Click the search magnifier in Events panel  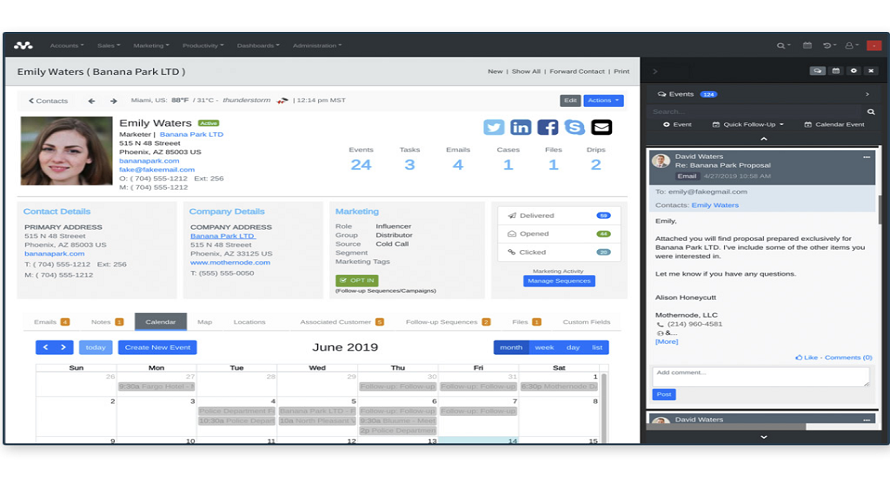(871, 112)
